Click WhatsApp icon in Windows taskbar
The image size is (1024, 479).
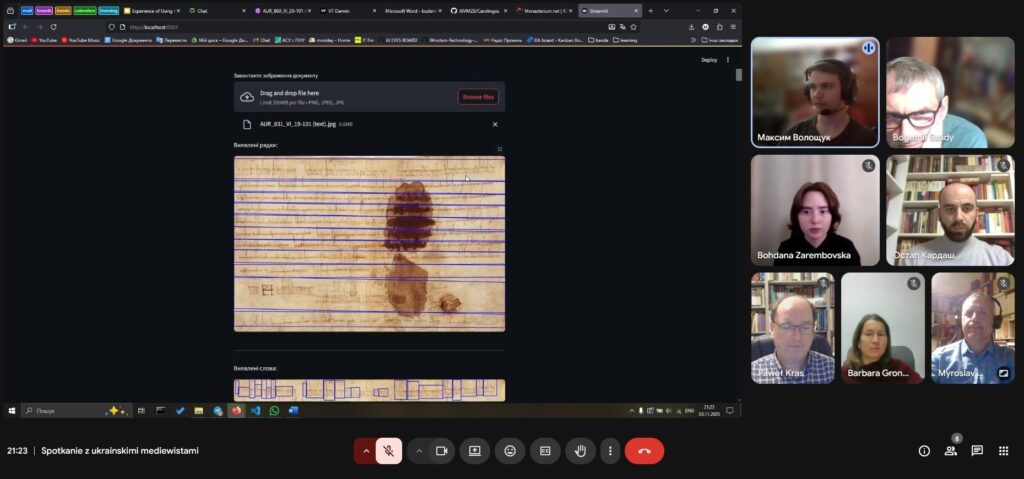coord(274,410)
